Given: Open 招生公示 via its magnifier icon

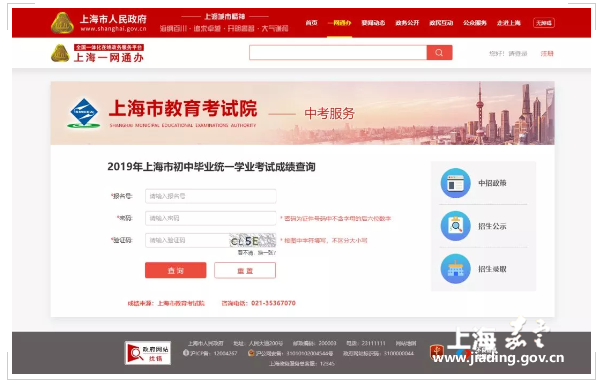Looking at the screenshot, I should click(455, 226).
